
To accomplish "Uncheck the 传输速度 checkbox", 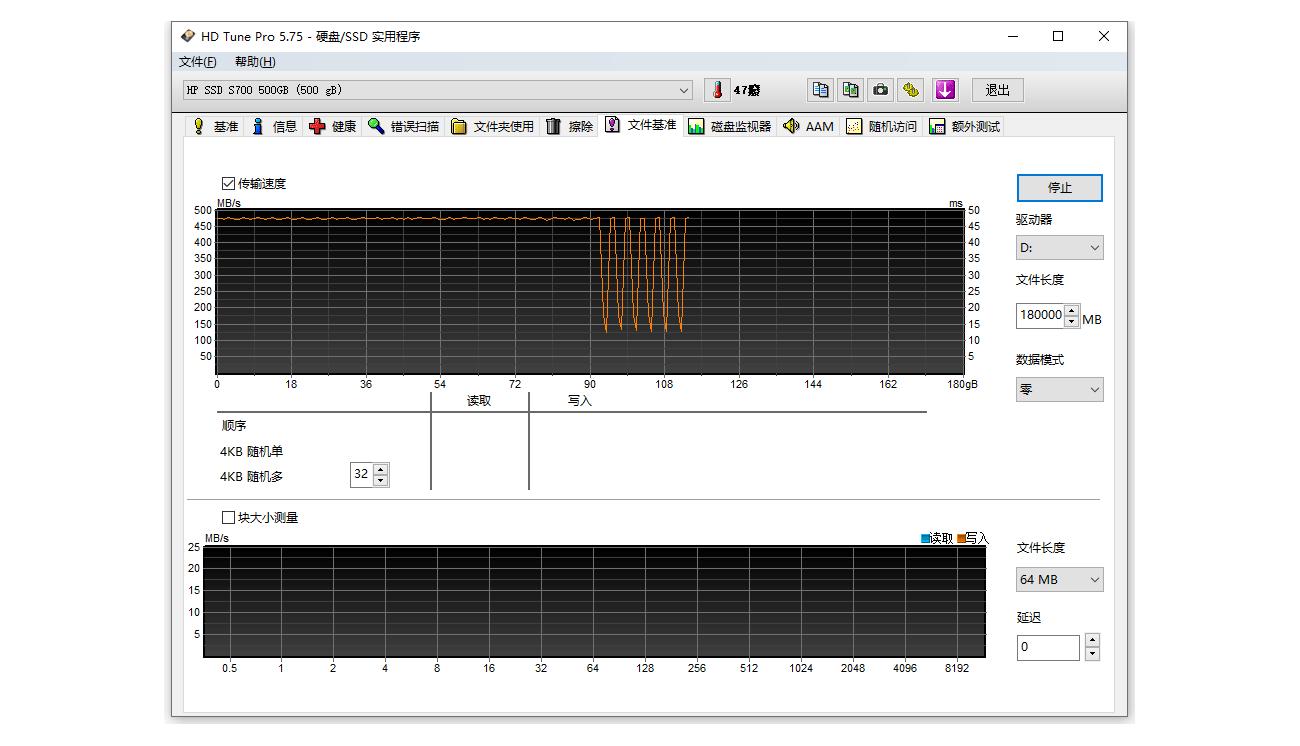I will tap(228, 184).
